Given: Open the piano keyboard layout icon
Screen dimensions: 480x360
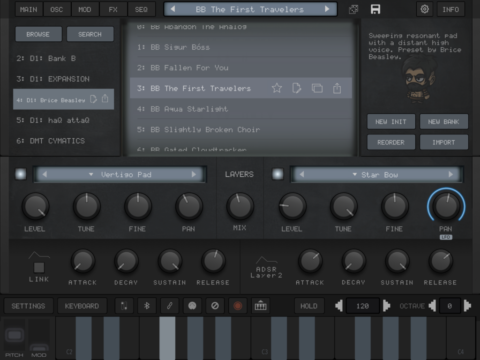Looking at the screenshot, I should click(260, 306).
